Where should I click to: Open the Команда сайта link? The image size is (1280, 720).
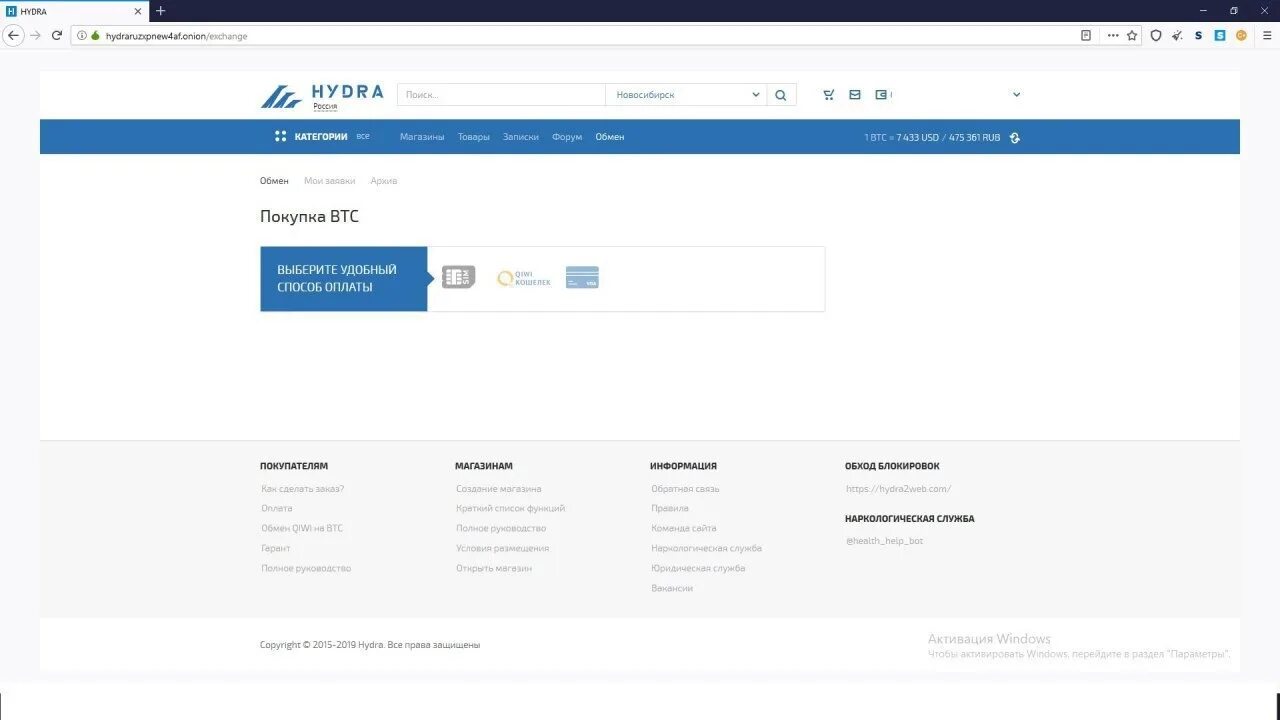[684, 528]
